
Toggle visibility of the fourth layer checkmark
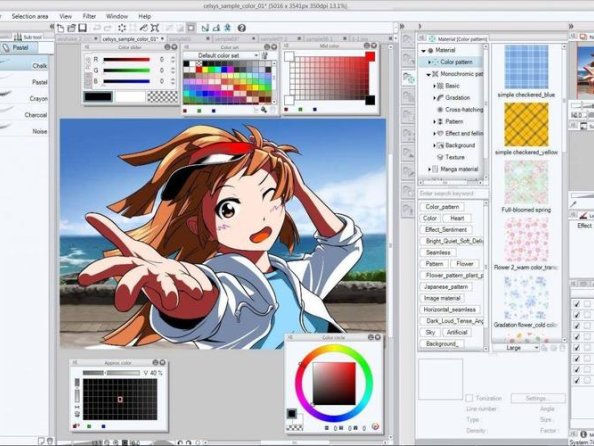(x=577, y=336)
